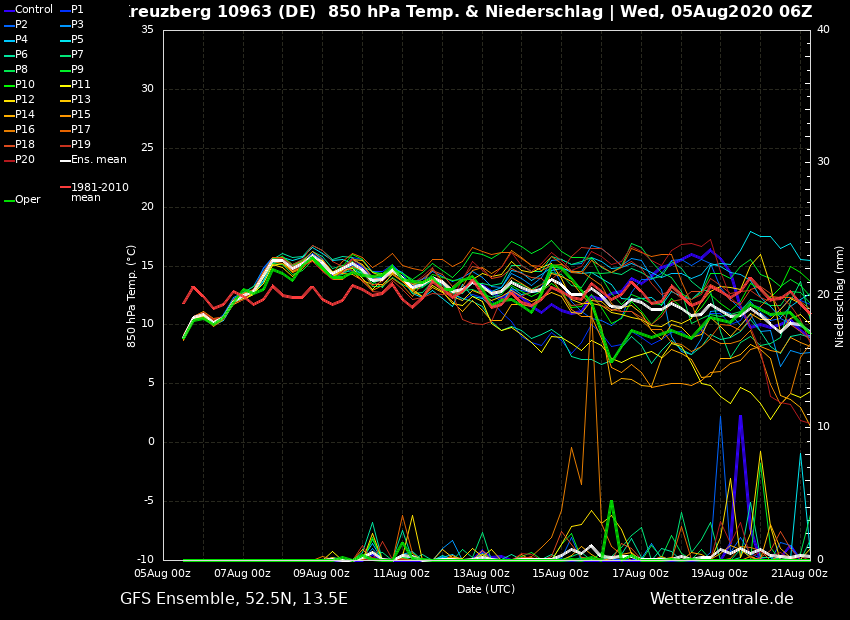The height and width of the screenshot is (620, 850).
Task: Click the 'Date (UTC)' axis title
Action: pyautogui.click(x=486, y=589)
